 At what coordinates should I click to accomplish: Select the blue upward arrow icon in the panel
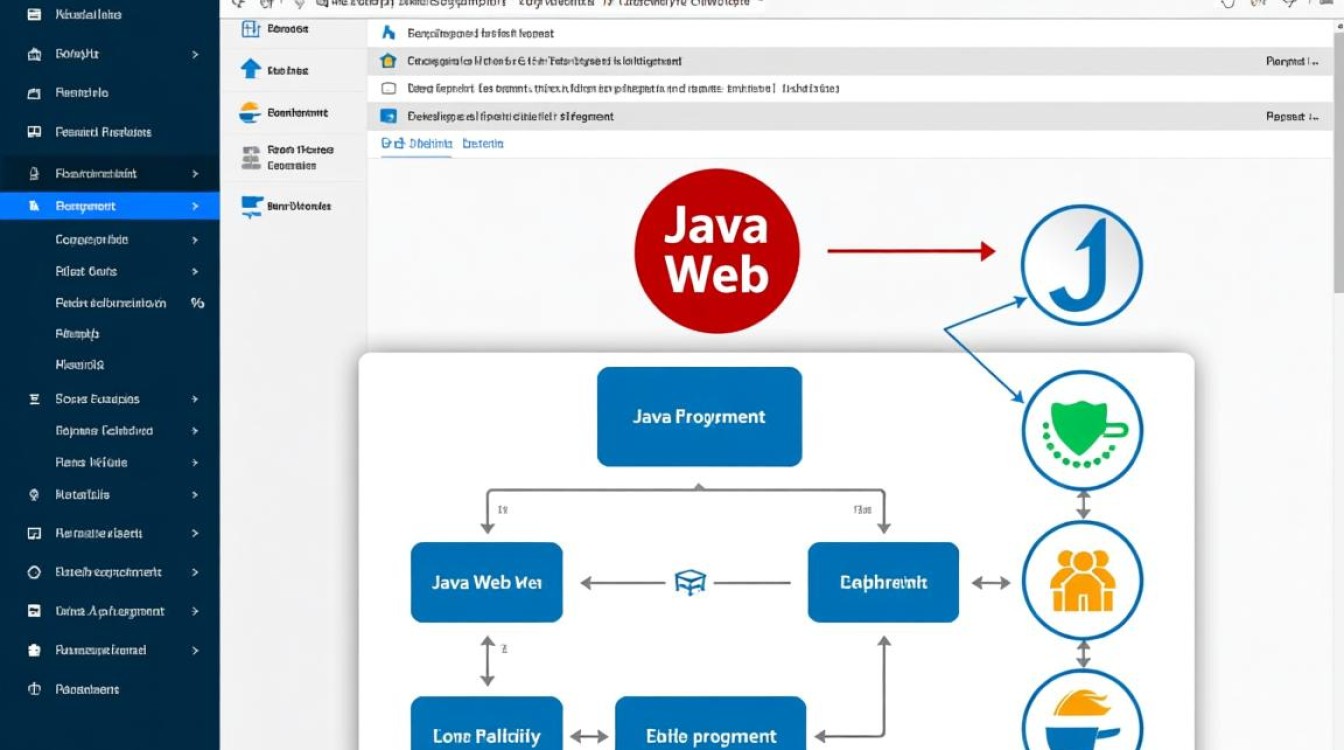point(250,69)
